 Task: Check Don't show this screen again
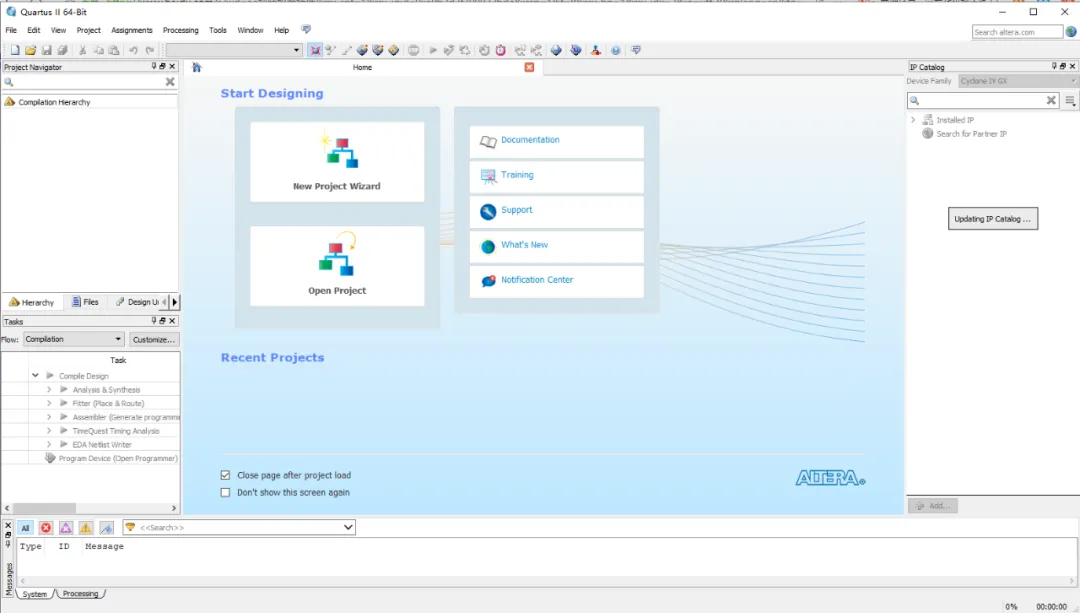pos(225,492)
